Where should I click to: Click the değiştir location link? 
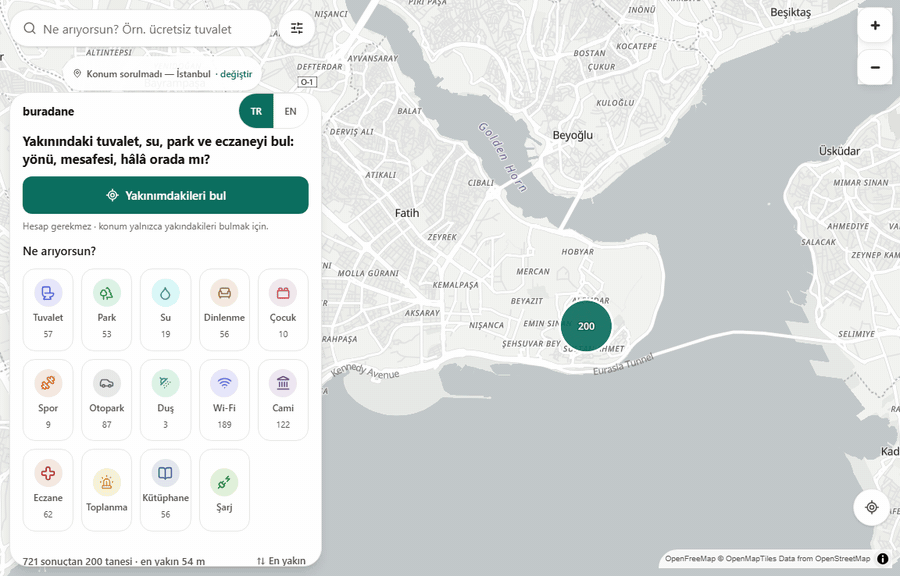[236, 74]
